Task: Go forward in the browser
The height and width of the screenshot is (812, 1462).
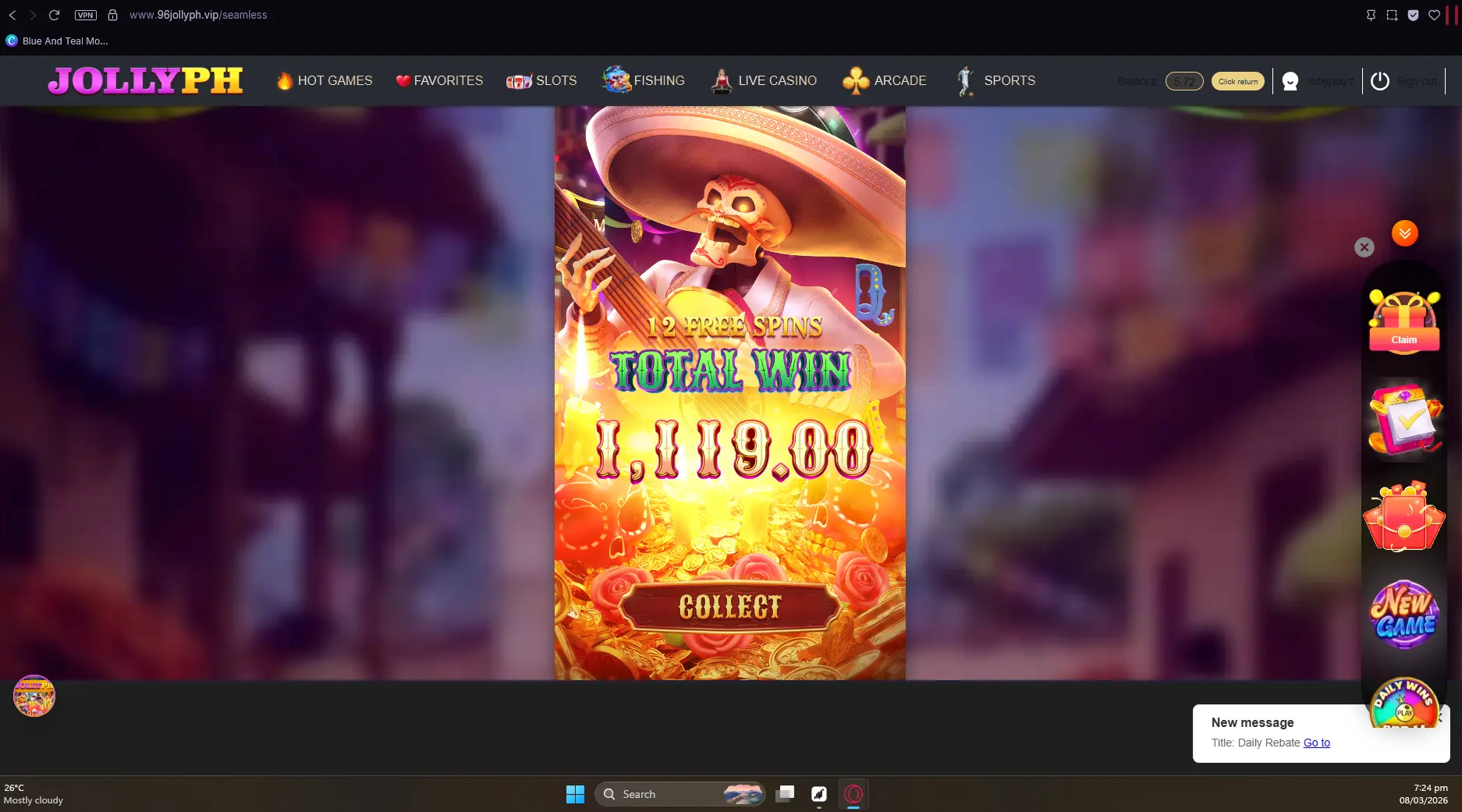Action: click(x=33, y=15)
